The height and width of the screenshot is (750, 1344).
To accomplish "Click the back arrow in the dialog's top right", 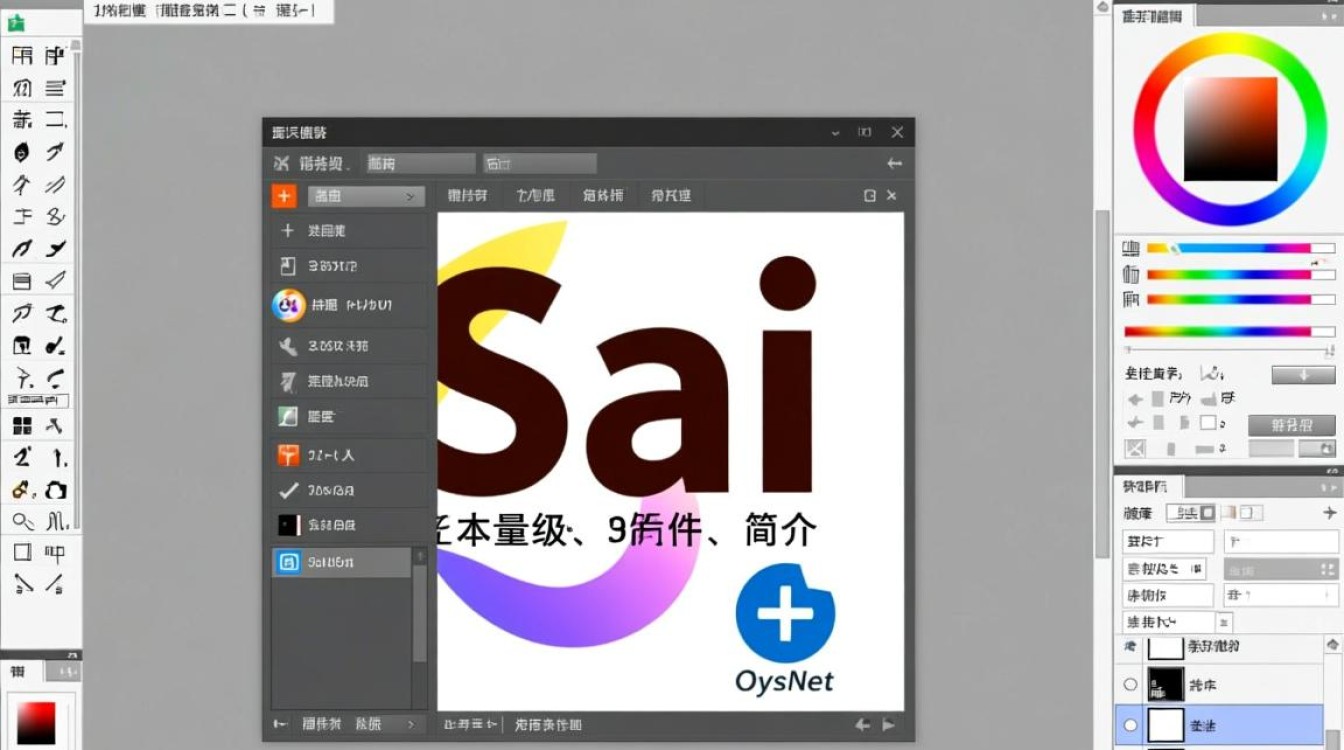I will coord(894,163).
